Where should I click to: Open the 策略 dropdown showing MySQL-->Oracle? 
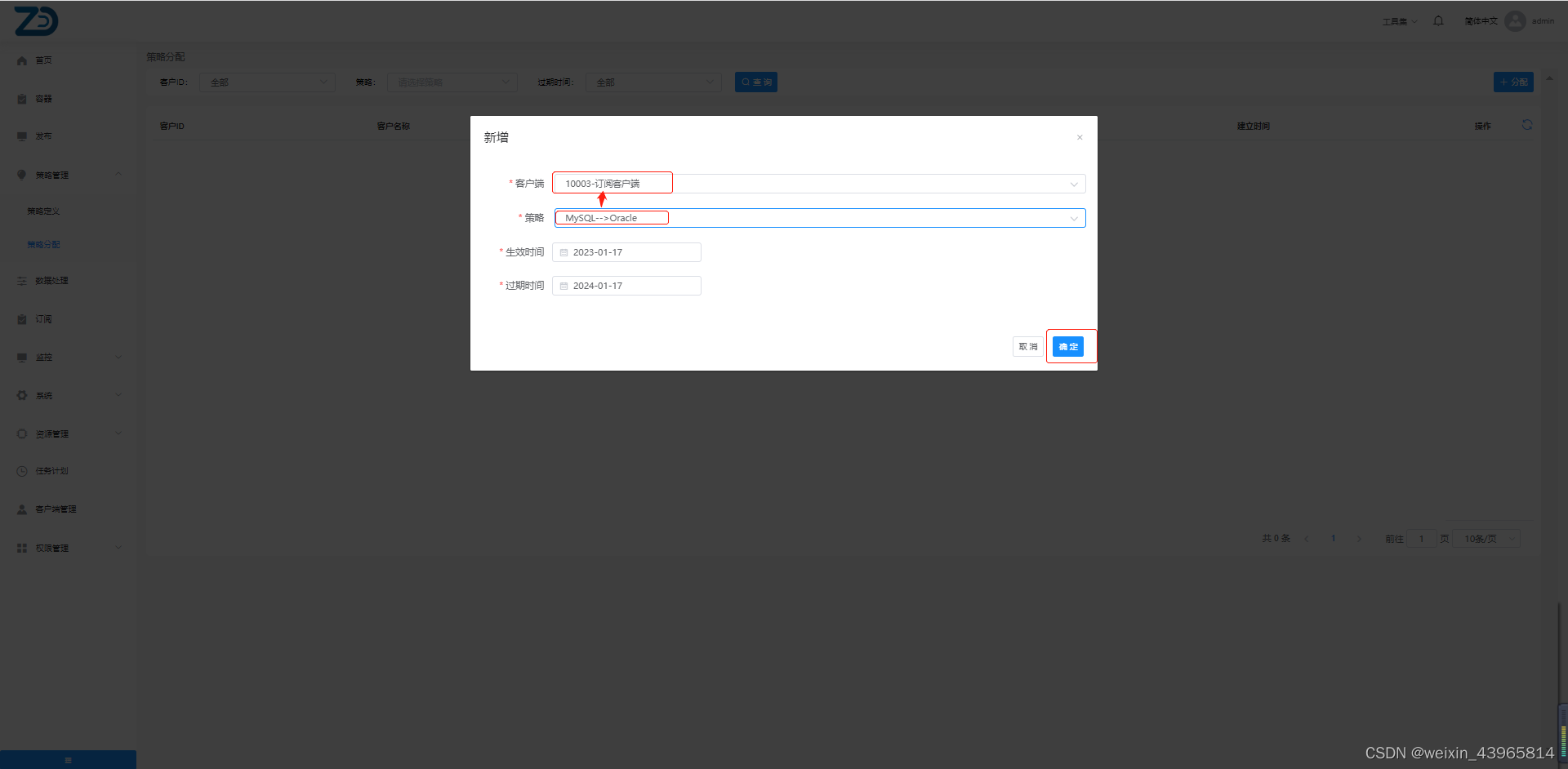[x=819, y=218]
